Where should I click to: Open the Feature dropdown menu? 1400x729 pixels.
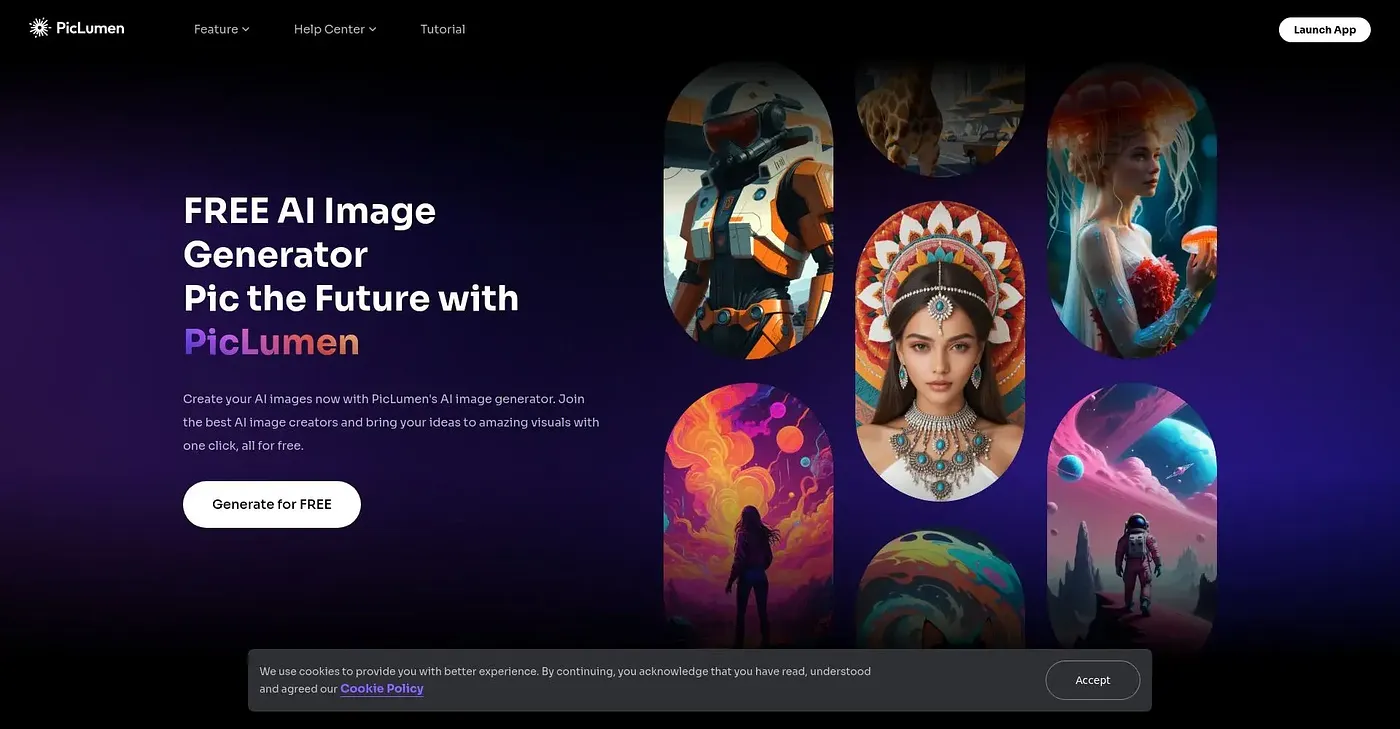[221, 29]
